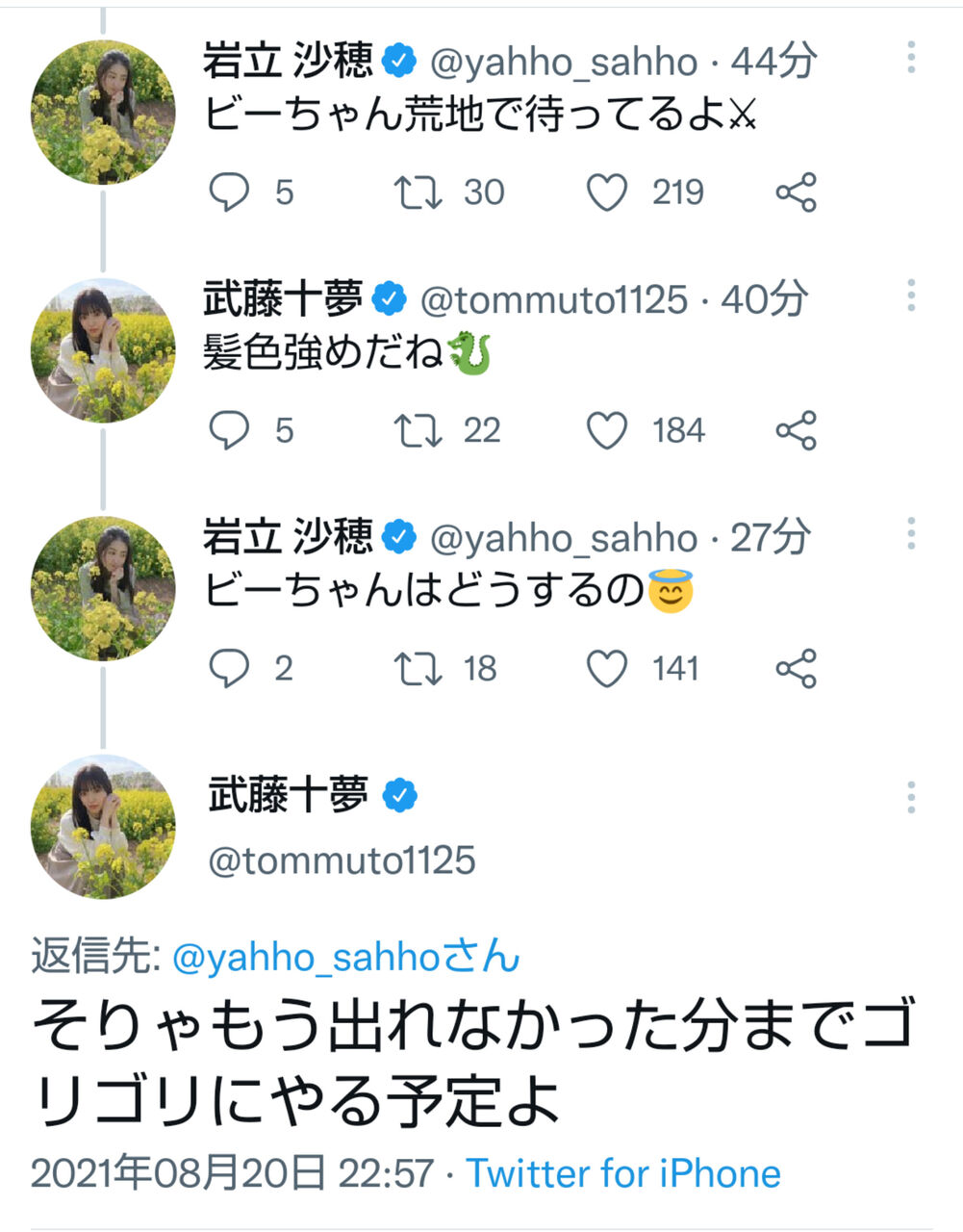
Task: Open 武藤十夢's avatar on the main tweet
Action: (103, 826)
